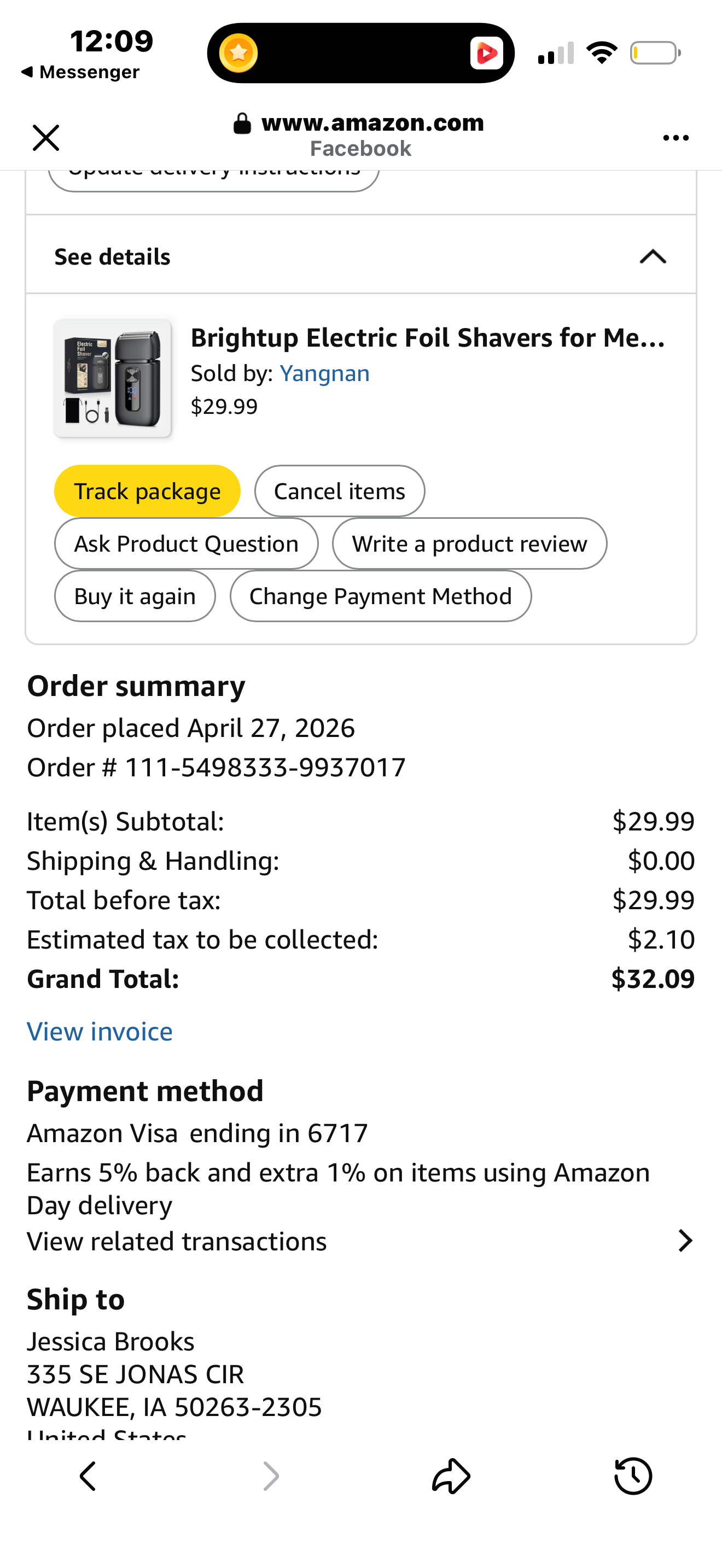Screen dimensions: 722x1568
Task: Tap the browser back arrow
Action: point(88,1476)
